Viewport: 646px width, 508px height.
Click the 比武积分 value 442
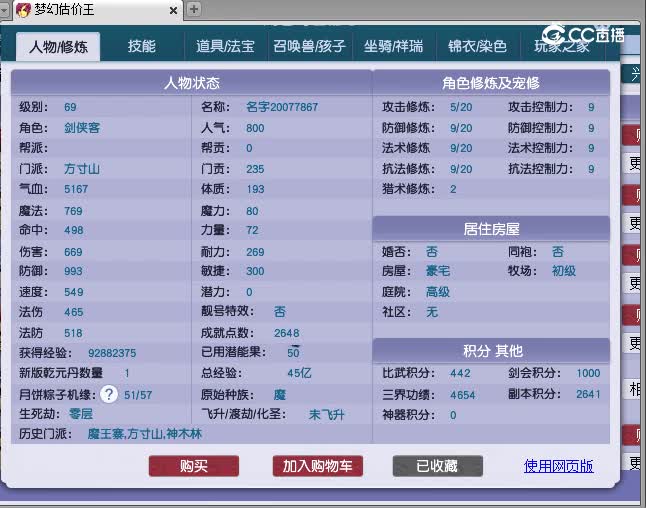pos(460,373)
